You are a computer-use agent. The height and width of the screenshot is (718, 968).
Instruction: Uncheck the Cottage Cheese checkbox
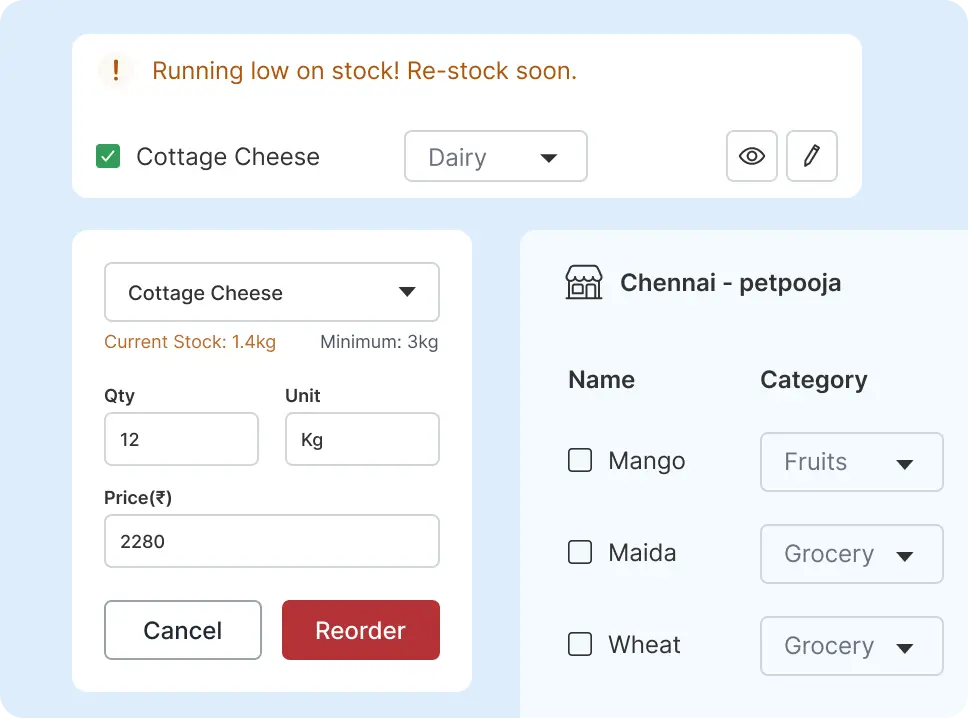click(108, 157)
